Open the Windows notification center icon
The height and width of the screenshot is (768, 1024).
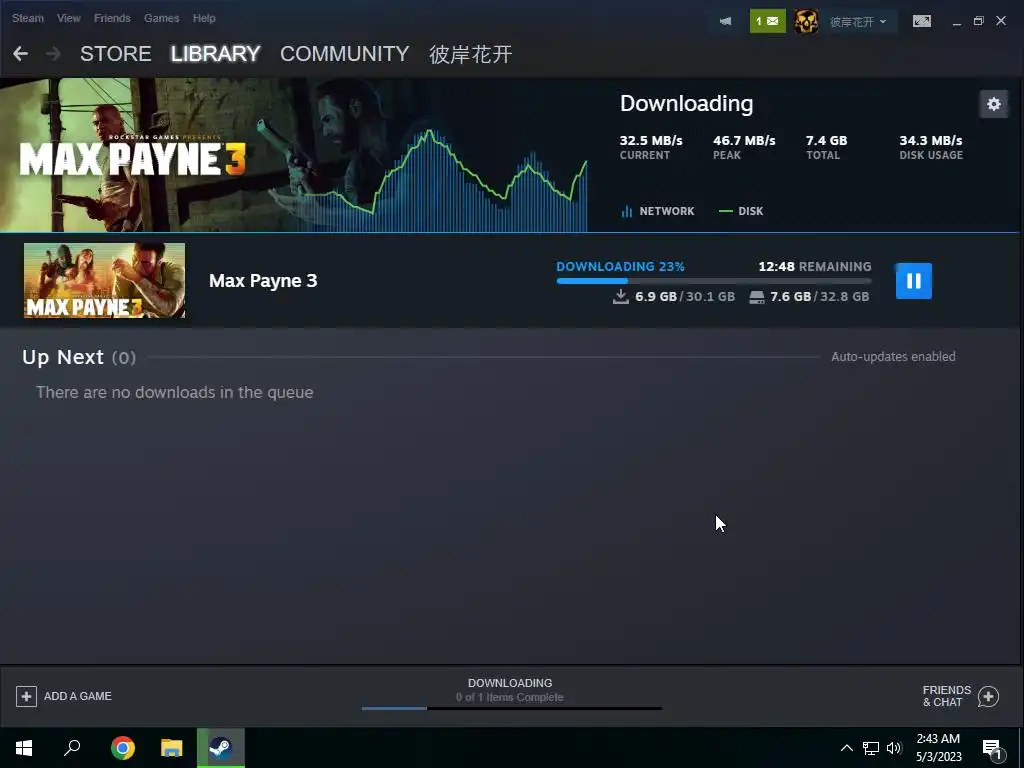992,750
